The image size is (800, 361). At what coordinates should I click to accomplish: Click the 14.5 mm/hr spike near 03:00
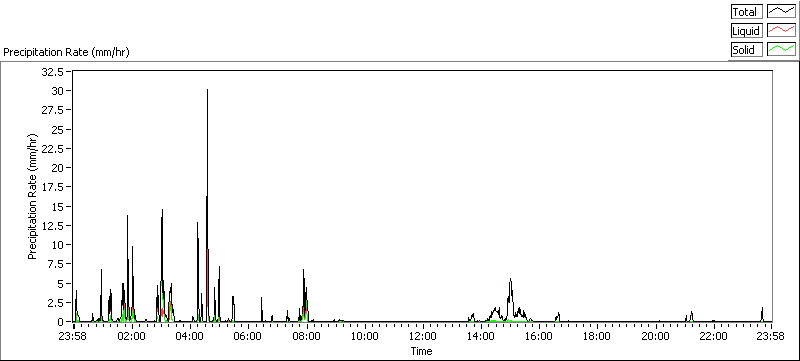click(162, 210)
